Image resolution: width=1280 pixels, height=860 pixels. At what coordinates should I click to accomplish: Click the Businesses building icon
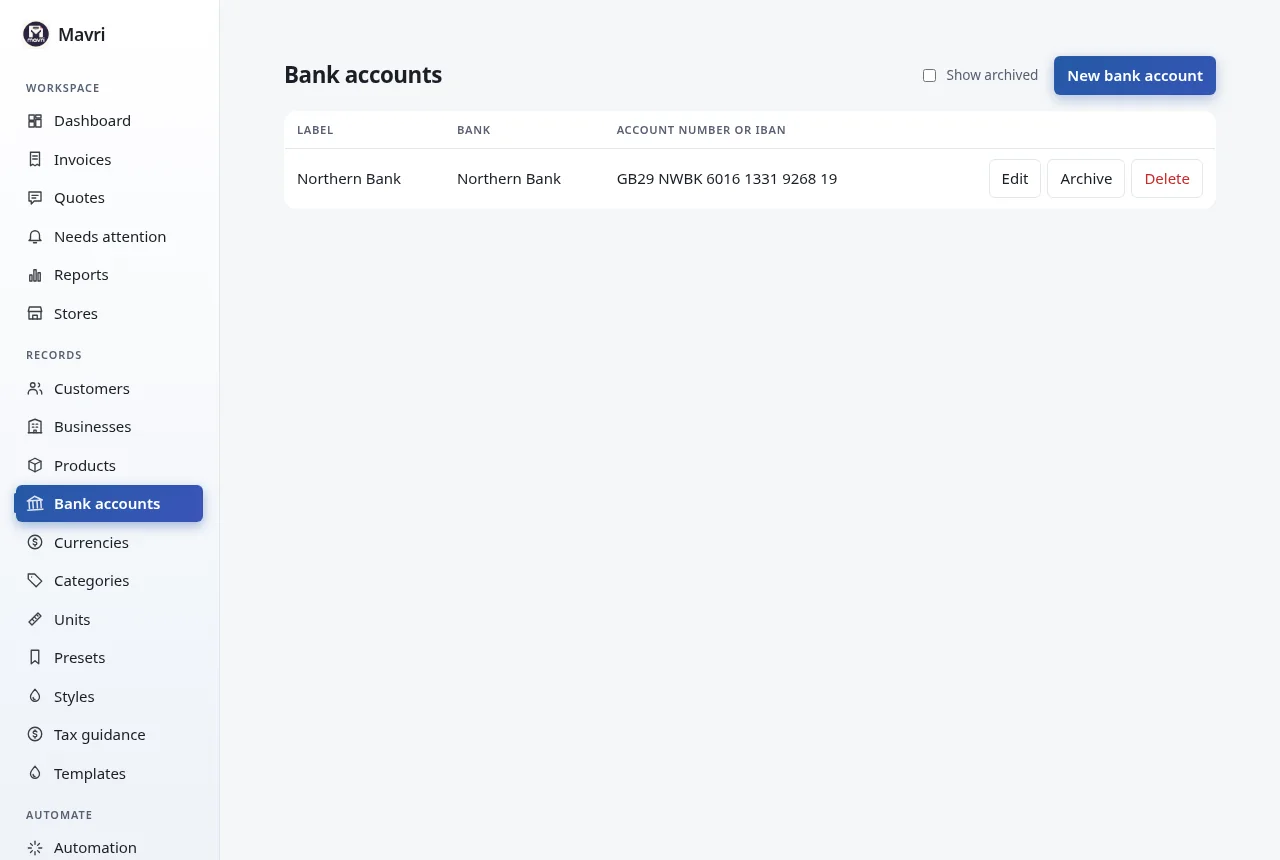point(35,427)
